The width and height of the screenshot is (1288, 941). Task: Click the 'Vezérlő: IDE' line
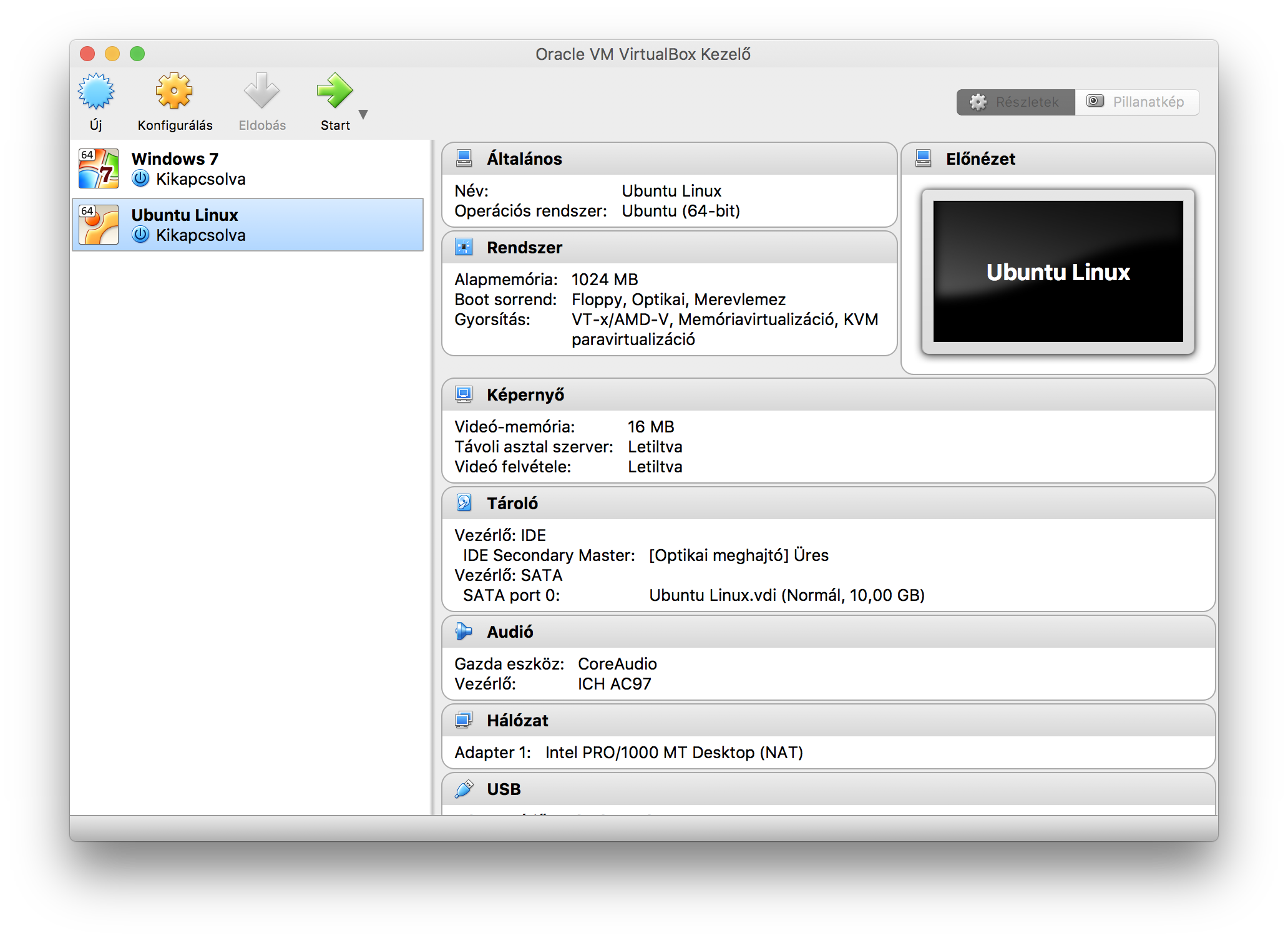500,535
